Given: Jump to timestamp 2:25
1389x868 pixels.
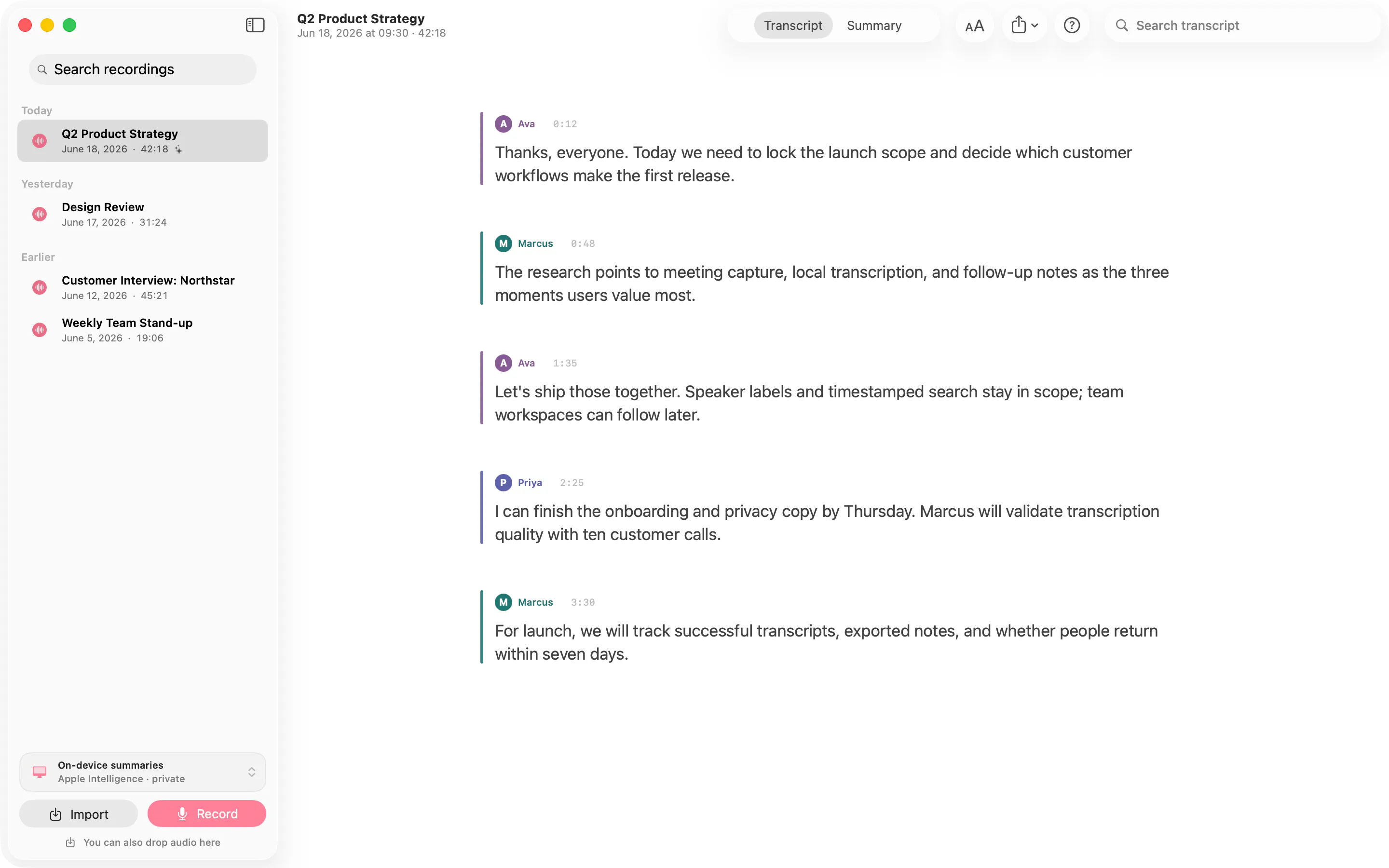Looking at the screenshot, I should click(x=572, y=483).
